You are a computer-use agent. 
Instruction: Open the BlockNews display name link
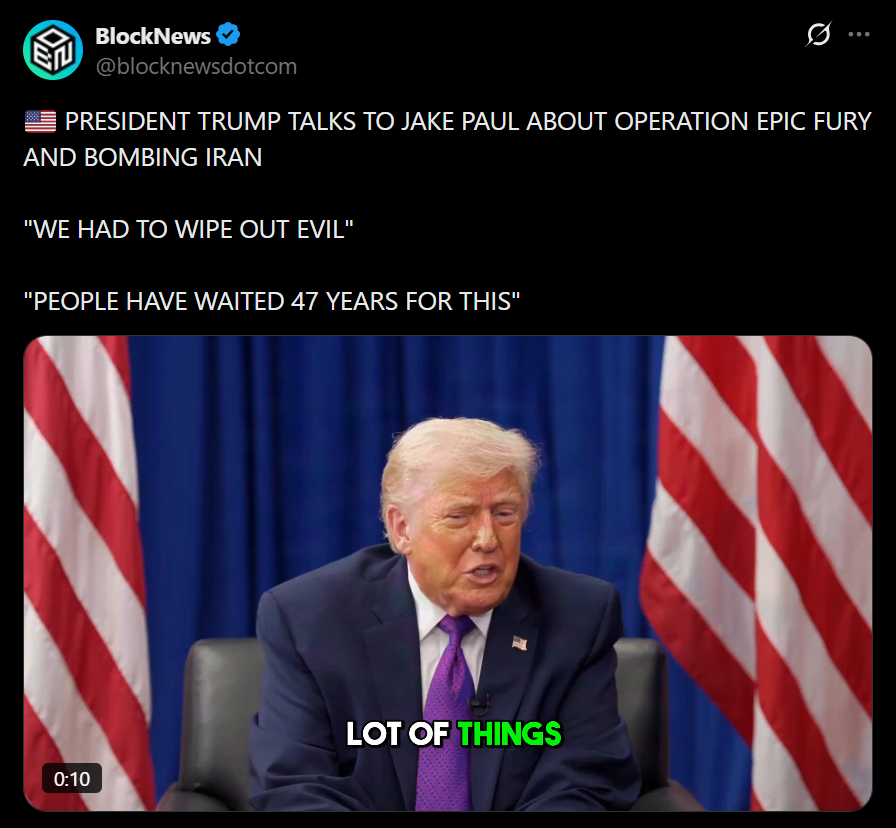point(153,36)
